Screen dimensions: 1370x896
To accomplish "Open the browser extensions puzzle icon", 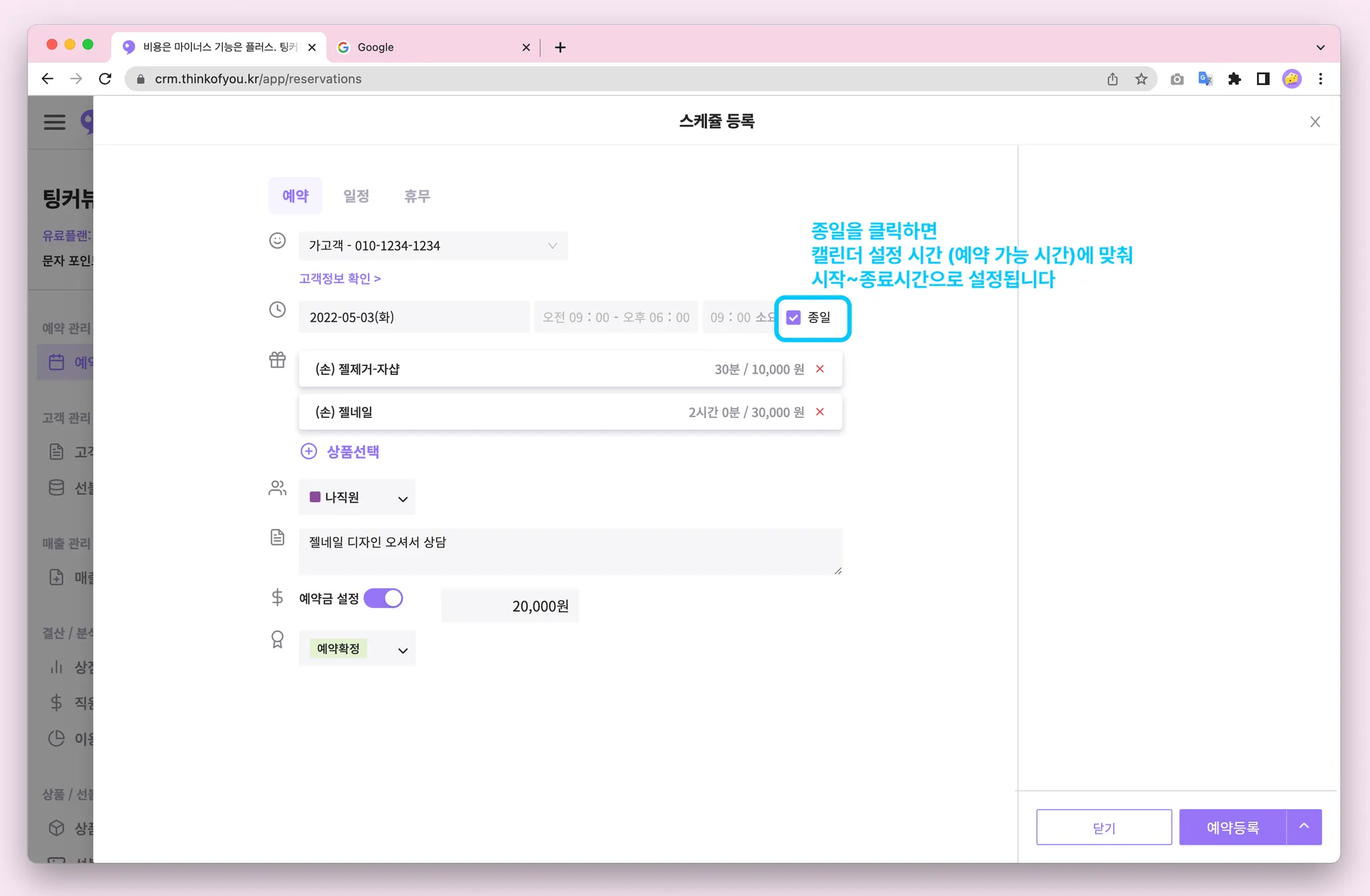I will click(x=1234, y=79).
